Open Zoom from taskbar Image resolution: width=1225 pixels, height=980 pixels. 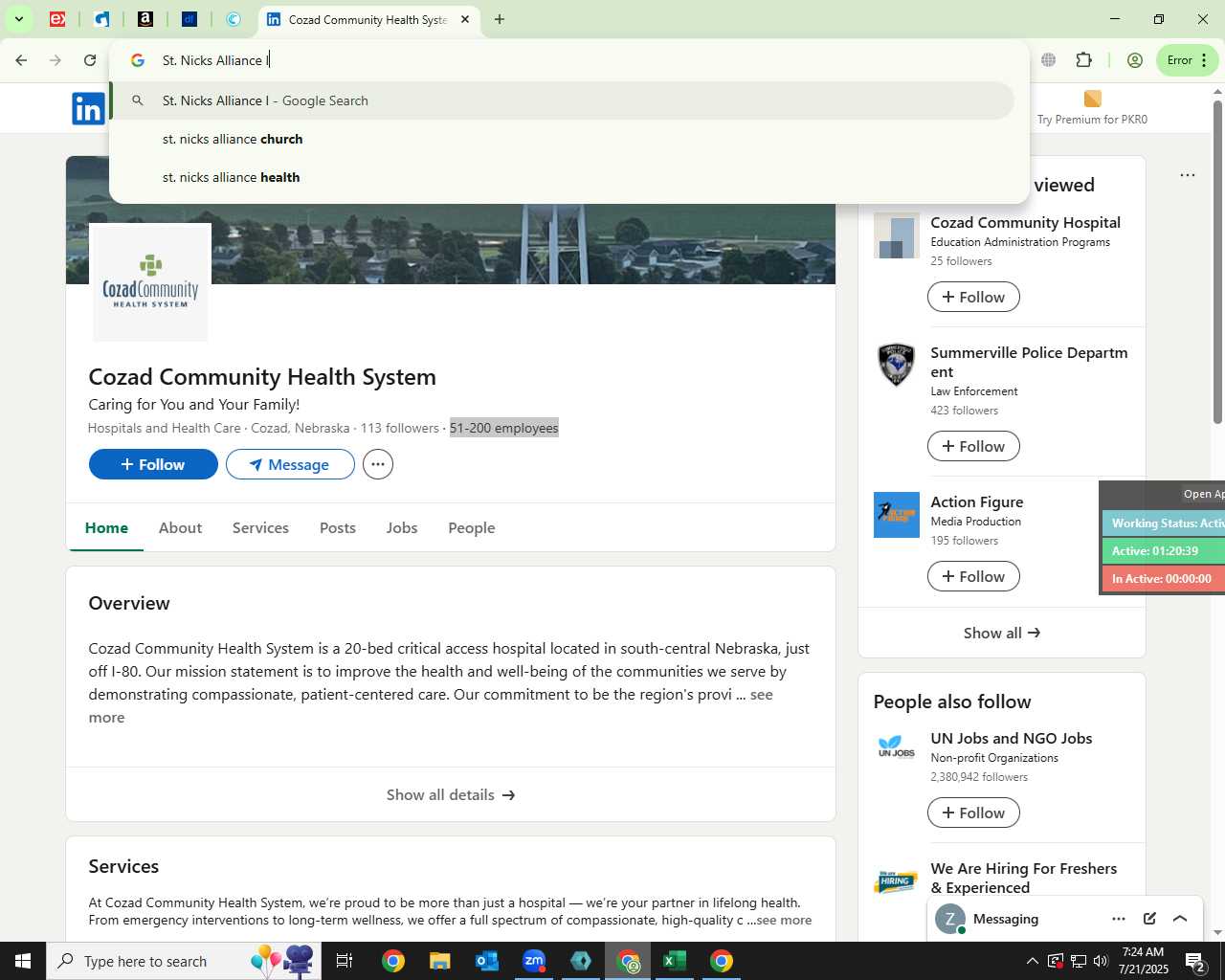click(x=534, y=961)
